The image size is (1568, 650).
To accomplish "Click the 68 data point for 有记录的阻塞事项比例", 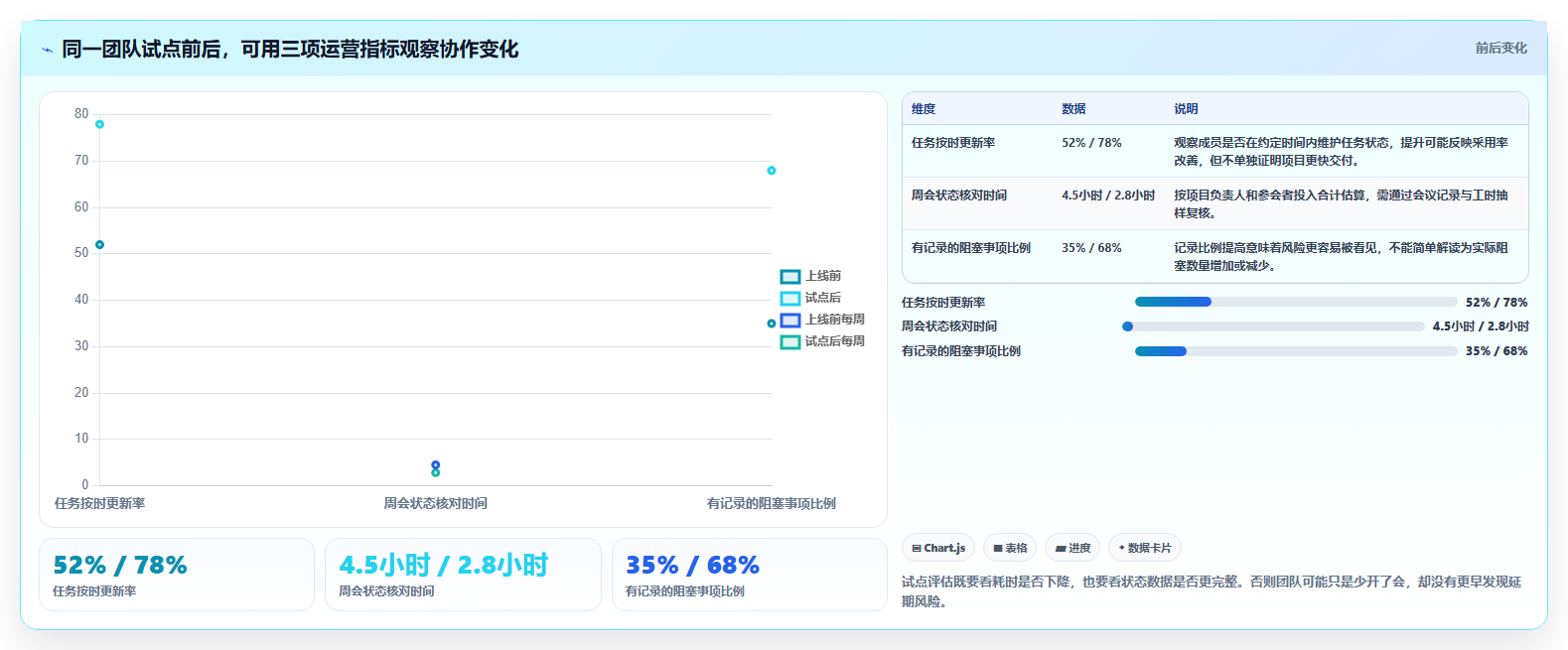I will pyautogui.click(x=772, y=171).
